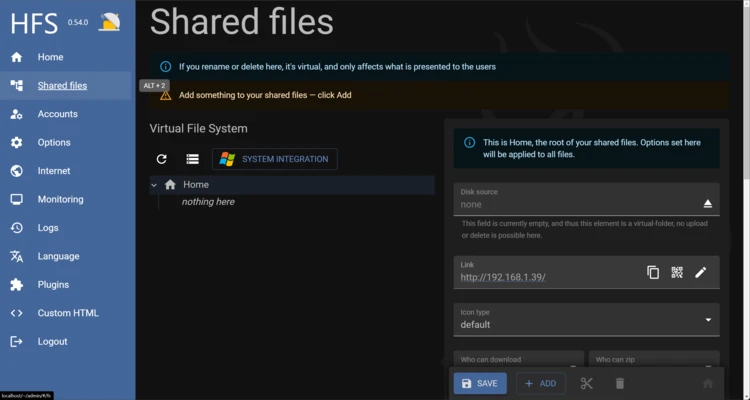750x400 pixels.
Task: Click the Virtual File System heading
Action: 199,129
